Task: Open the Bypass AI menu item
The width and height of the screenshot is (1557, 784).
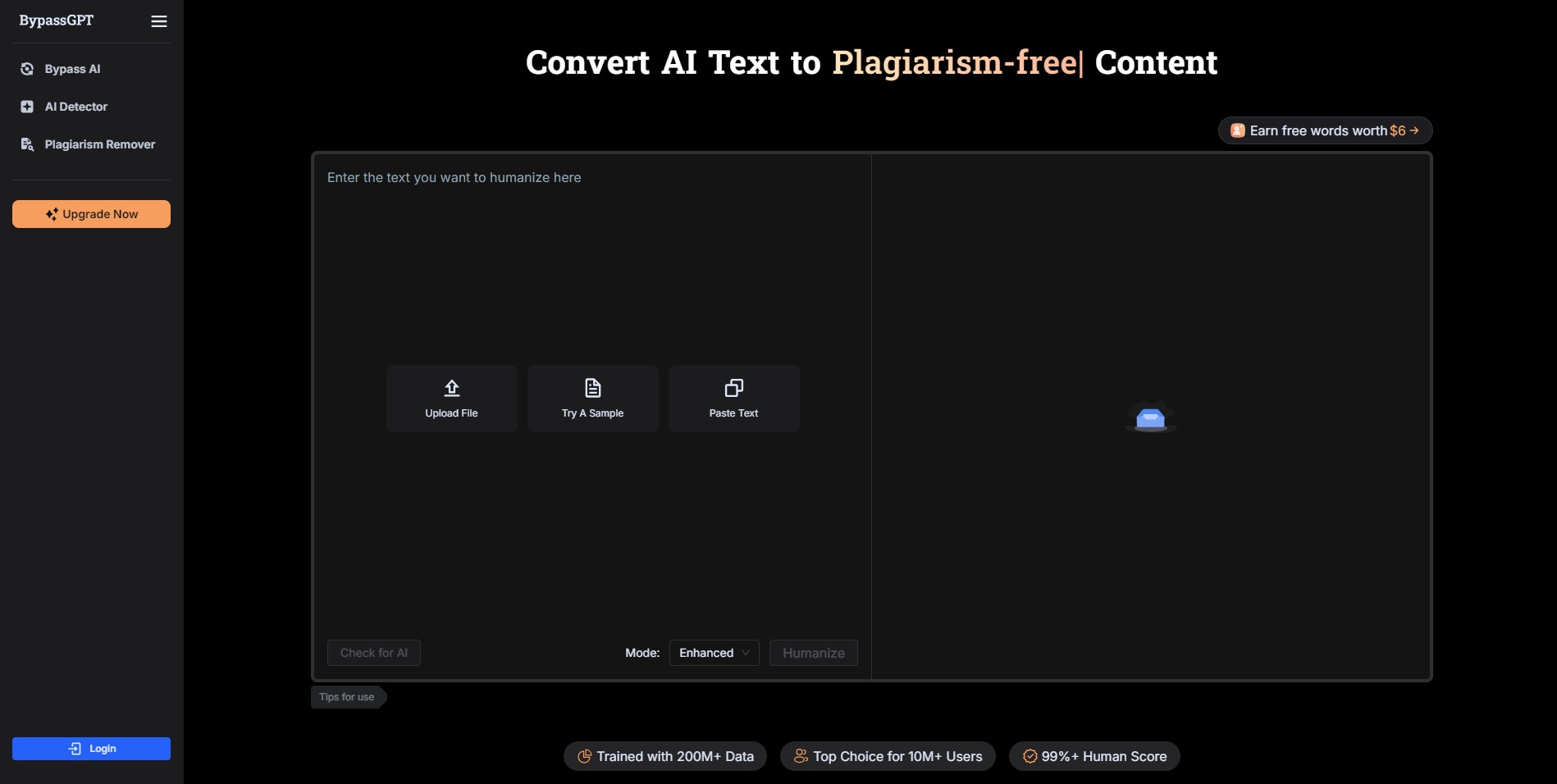Action: point(91,69)
